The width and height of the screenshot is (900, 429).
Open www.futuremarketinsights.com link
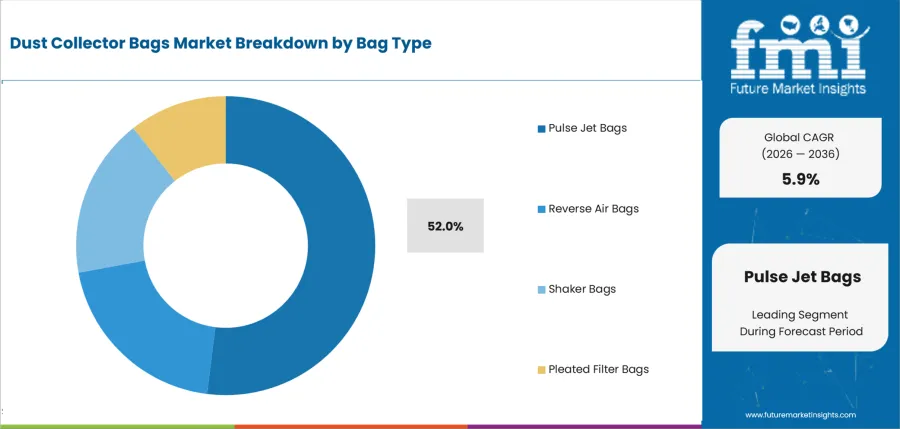tap(801, 415)
